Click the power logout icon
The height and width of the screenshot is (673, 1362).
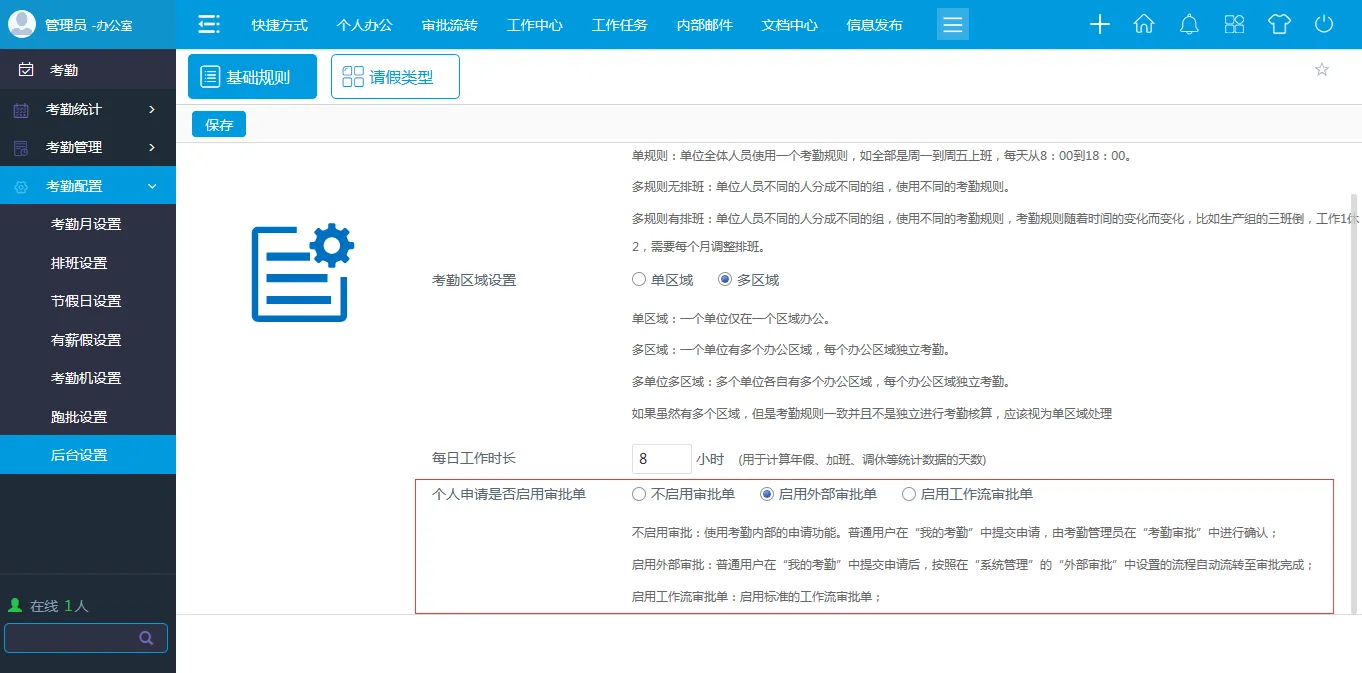click(1324, 25)
